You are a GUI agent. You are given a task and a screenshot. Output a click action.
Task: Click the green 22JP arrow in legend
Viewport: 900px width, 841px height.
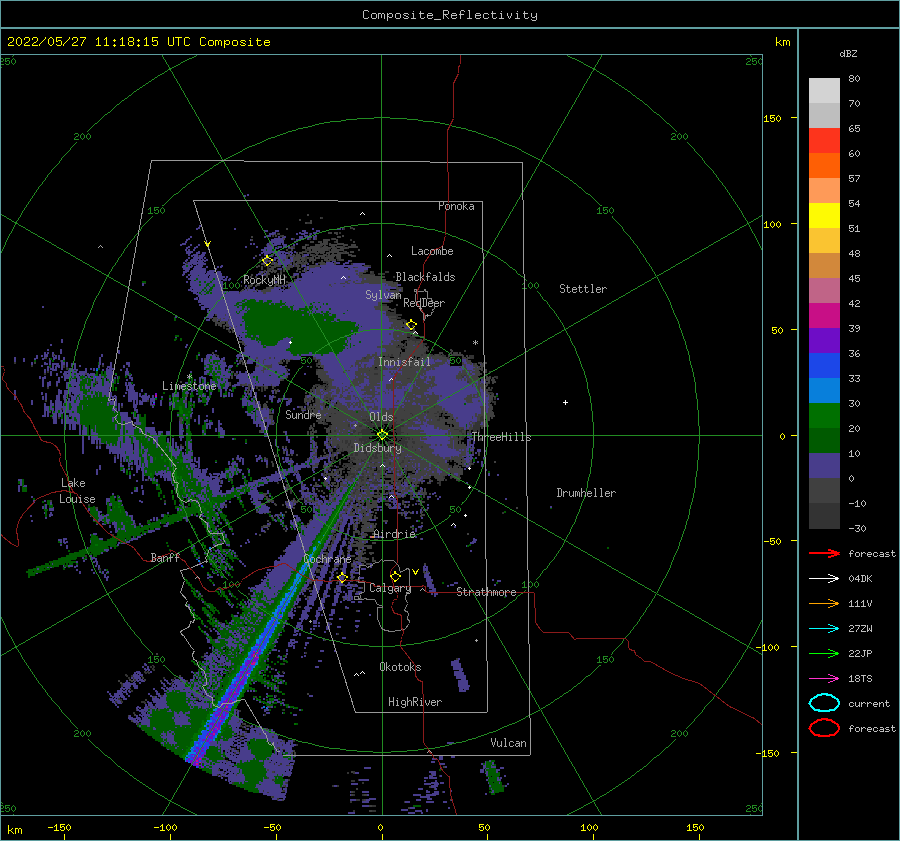click(824, 653)
